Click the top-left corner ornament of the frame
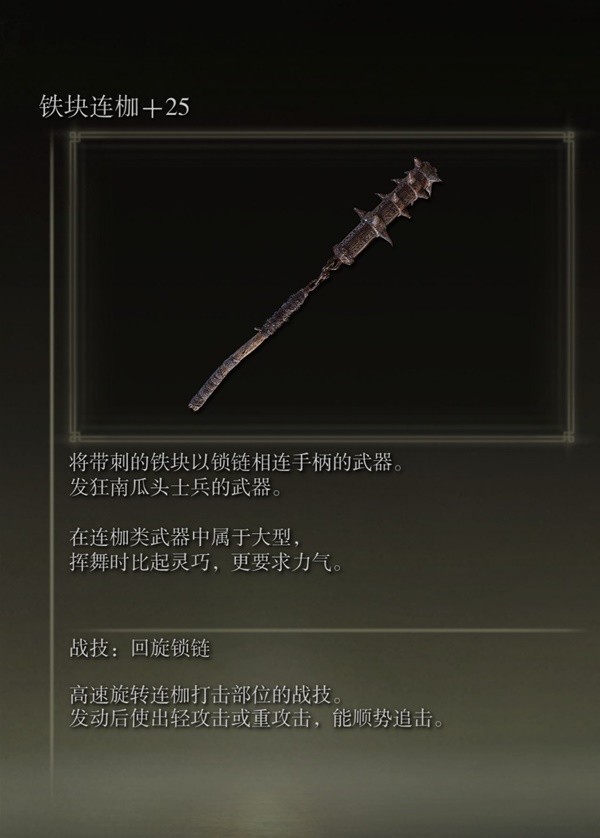This screenshot has width=600, height=838. coord(75,137)
